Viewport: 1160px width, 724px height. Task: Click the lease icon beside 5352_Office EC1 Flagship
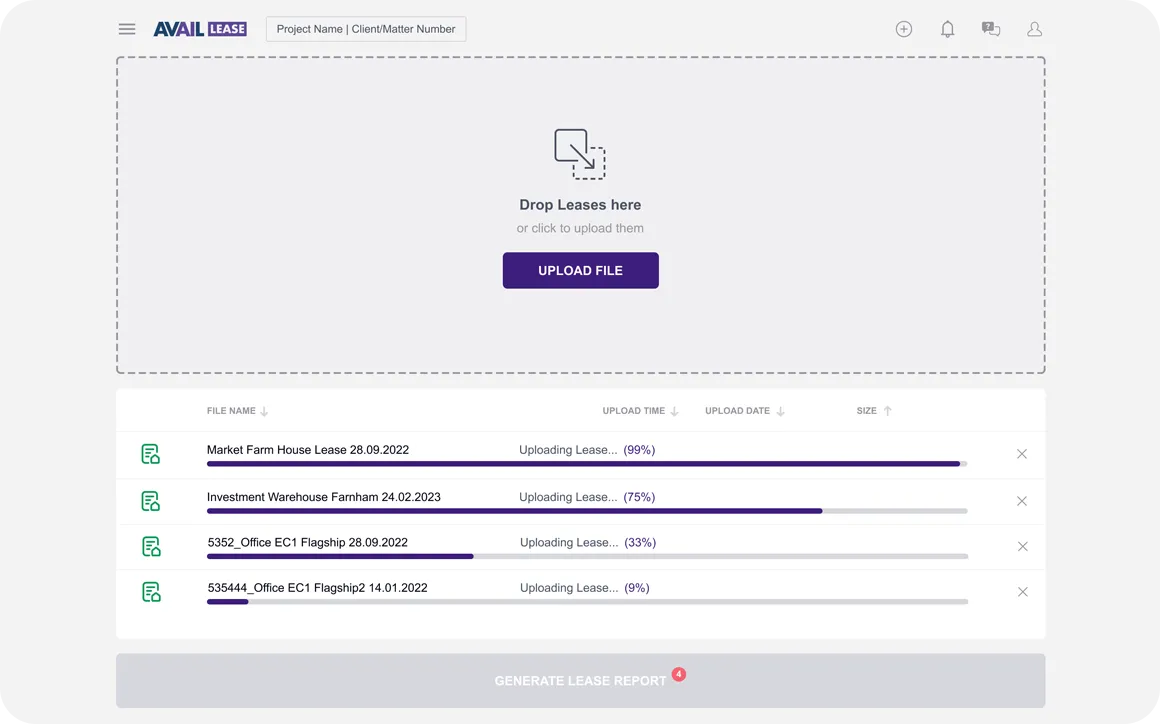click(150, 546)
